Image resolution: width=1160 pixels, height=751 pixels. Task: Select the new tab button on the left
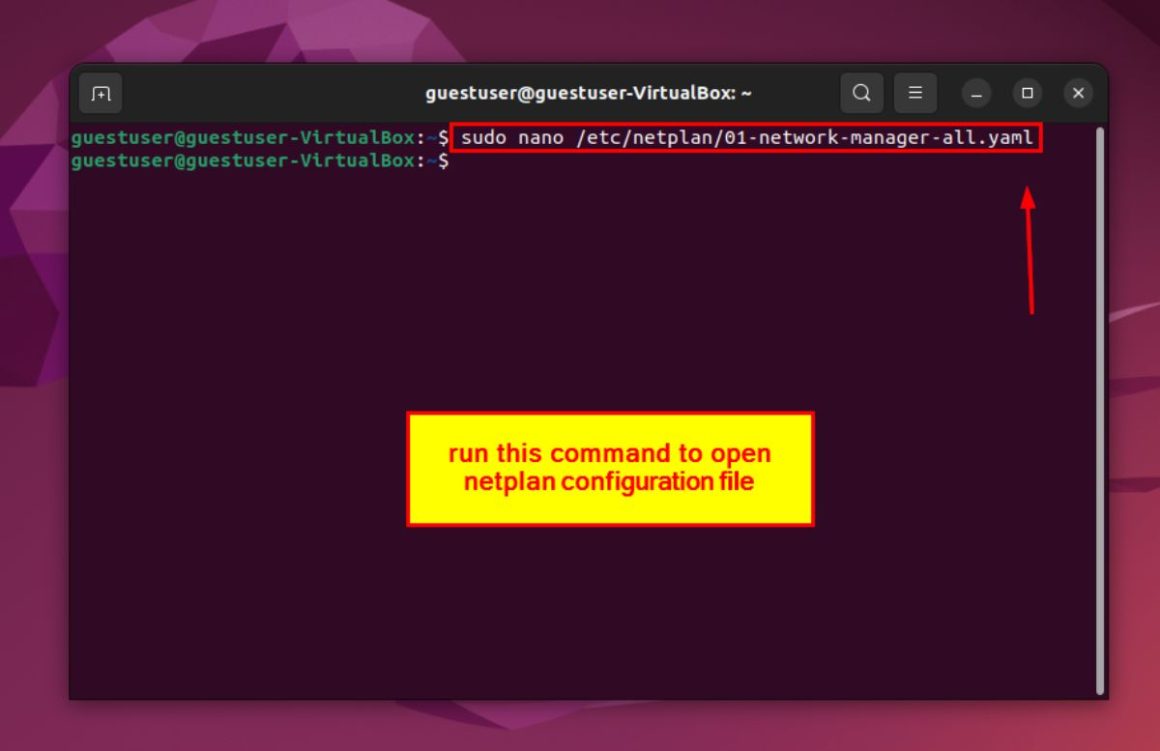(x=100, y=92)
